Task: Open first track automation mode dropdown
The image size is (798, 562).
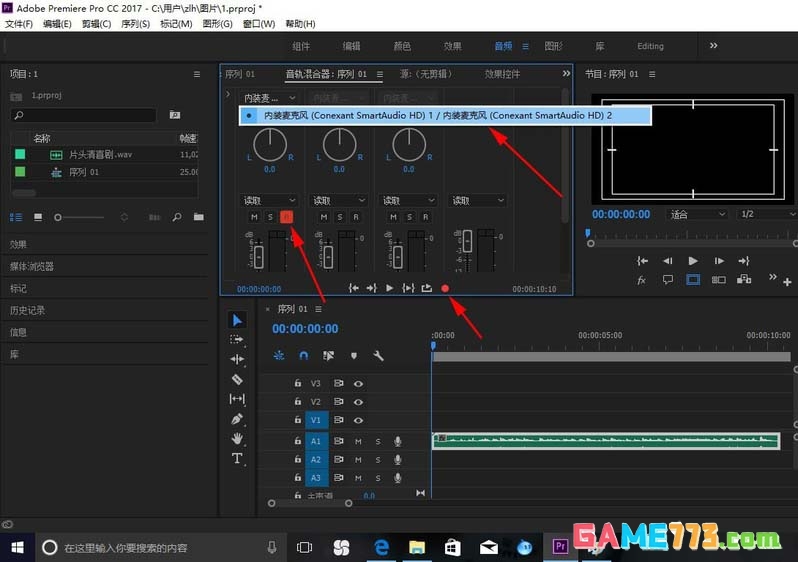Action: pos(269,201)
